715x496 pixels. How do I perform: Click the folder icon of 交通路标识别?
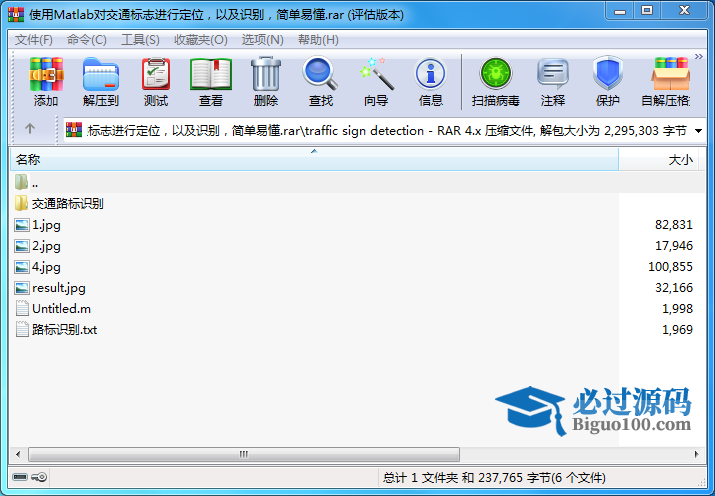pyautogui.click(x=21, y=203)
